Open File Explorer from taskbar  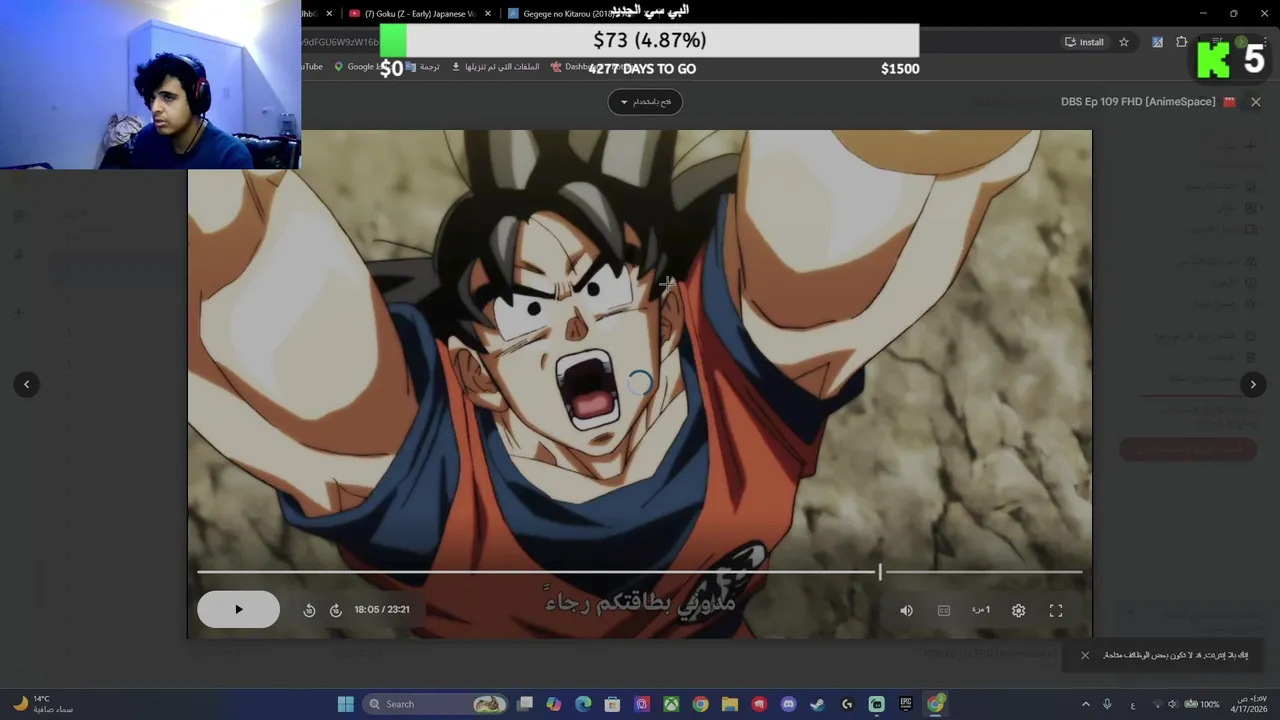[730, 704]
